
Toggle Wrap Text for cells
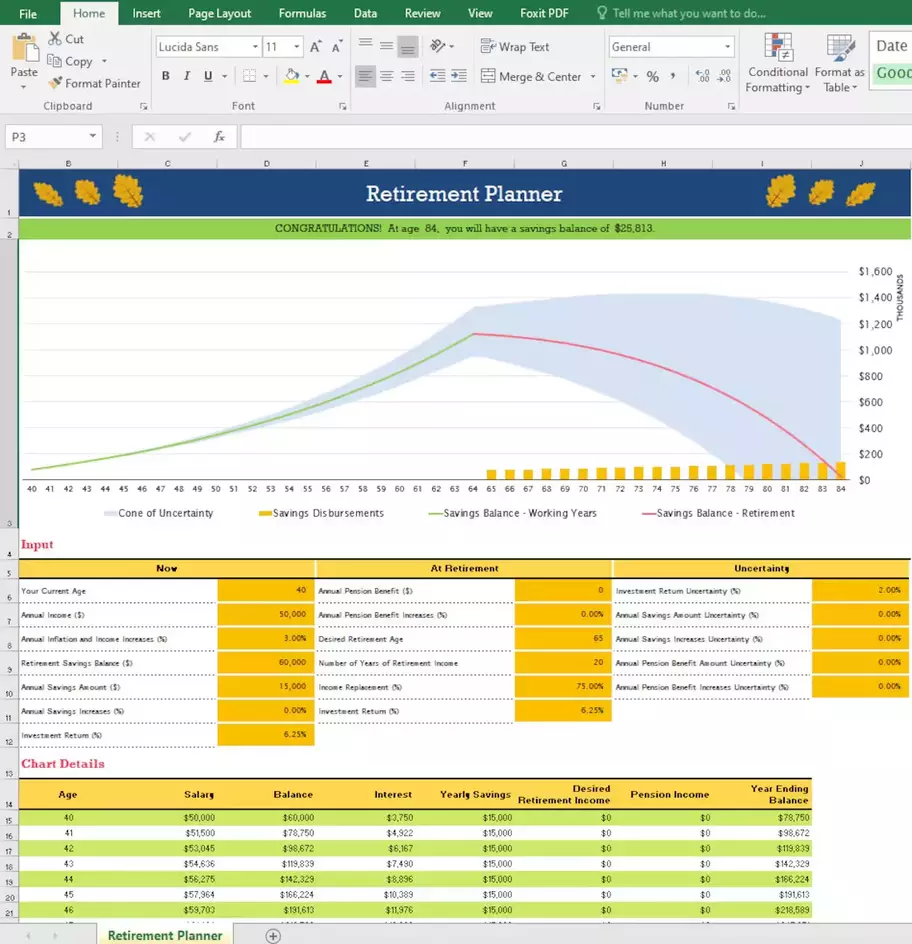pyautogui.click(x=515, y=47)
